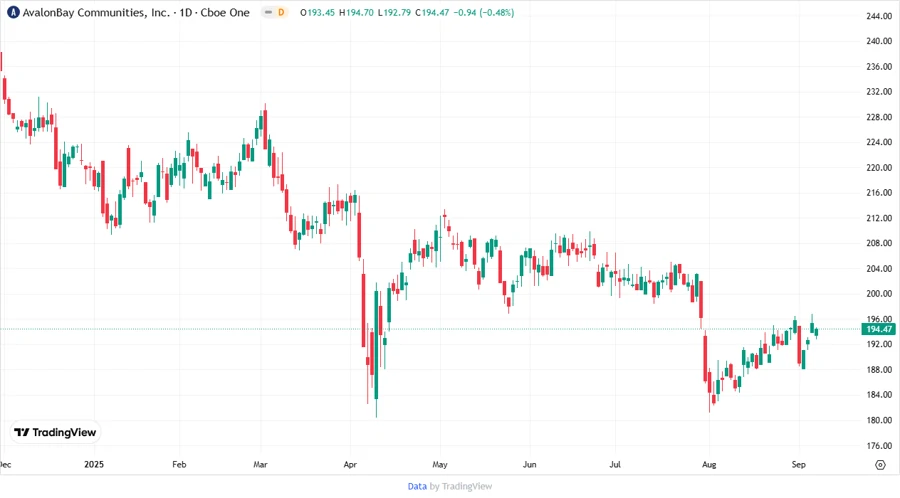900x498 pixels.
Task: Click the 184.00 price axis label
Action: 879,395
